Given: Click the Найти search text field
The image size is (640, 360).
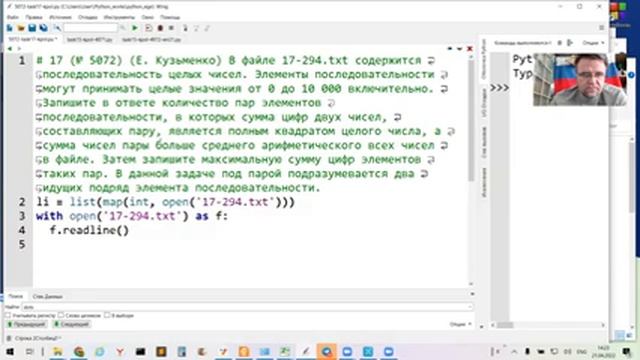Looking at the screenshot, I should pos(247,307).
